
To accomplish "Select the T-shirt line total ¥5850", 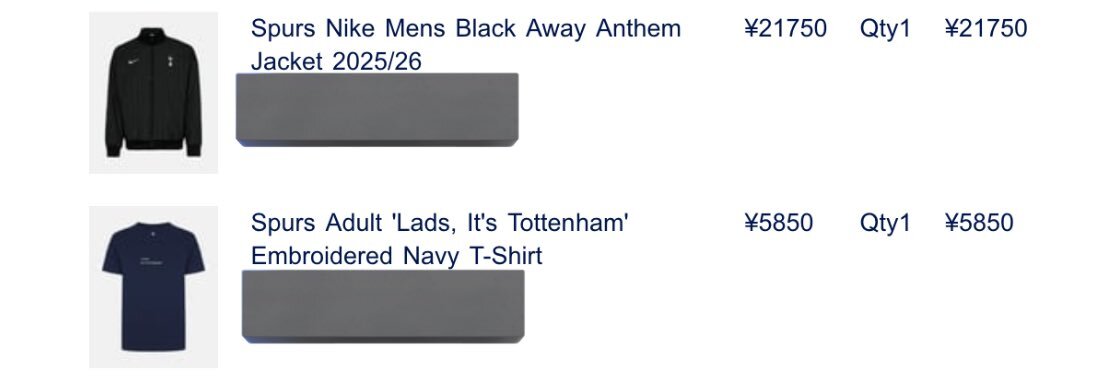I will coord(978,223).
